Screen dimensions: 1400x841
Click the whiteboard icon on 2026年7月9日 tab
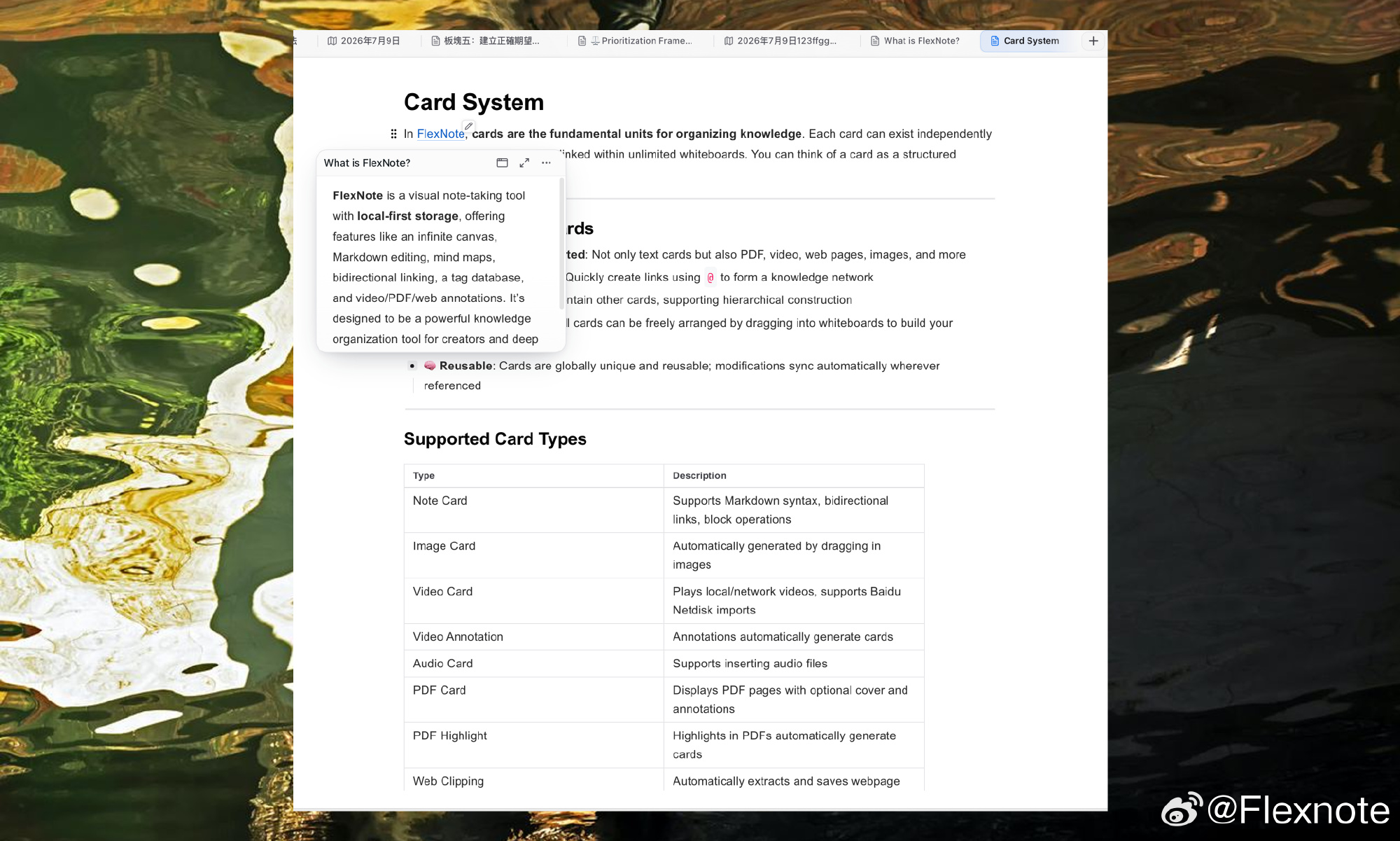point(332,41)
